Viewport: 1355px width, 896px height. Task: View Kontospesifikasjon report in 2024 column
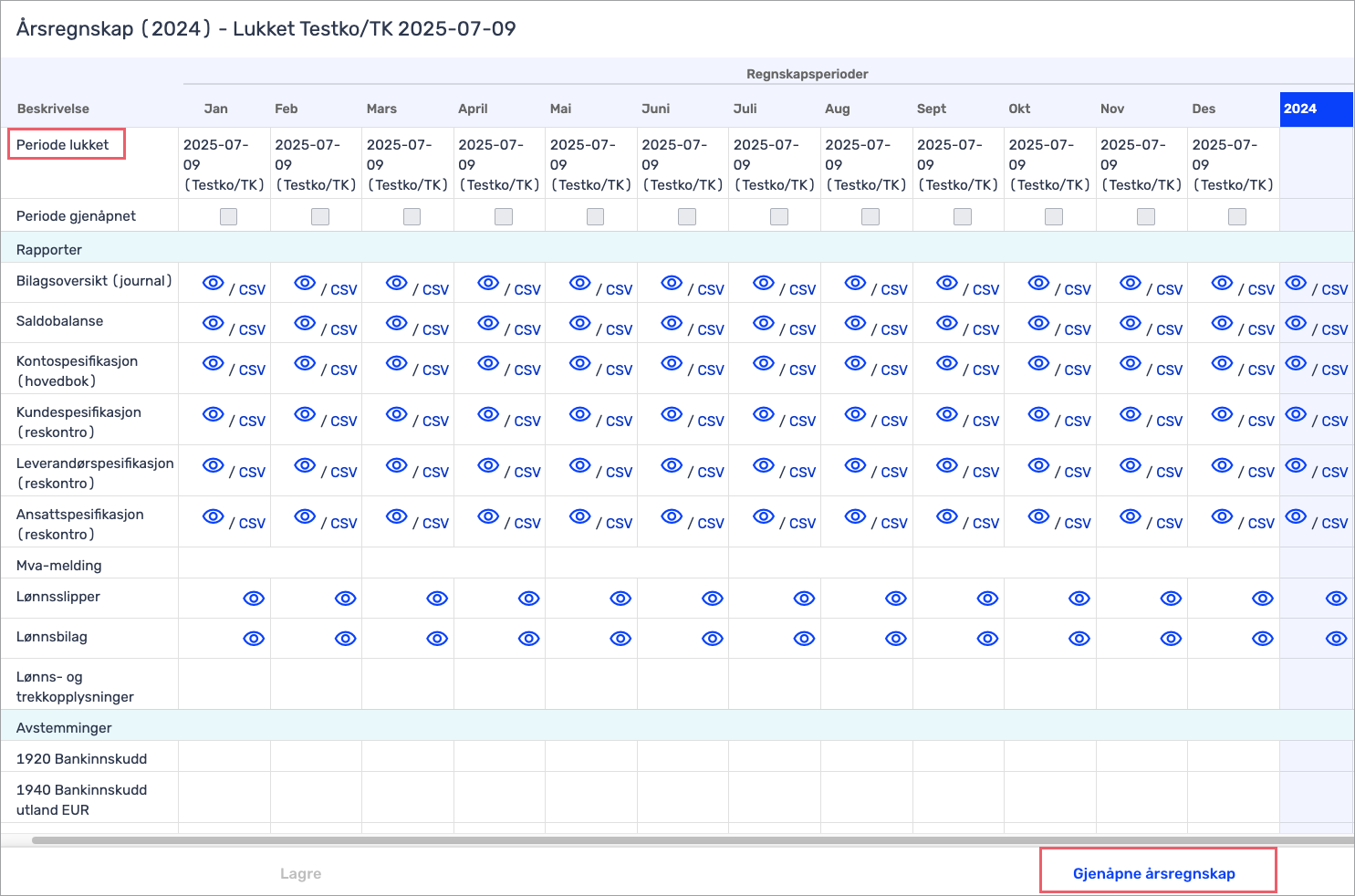point(1296,363)
